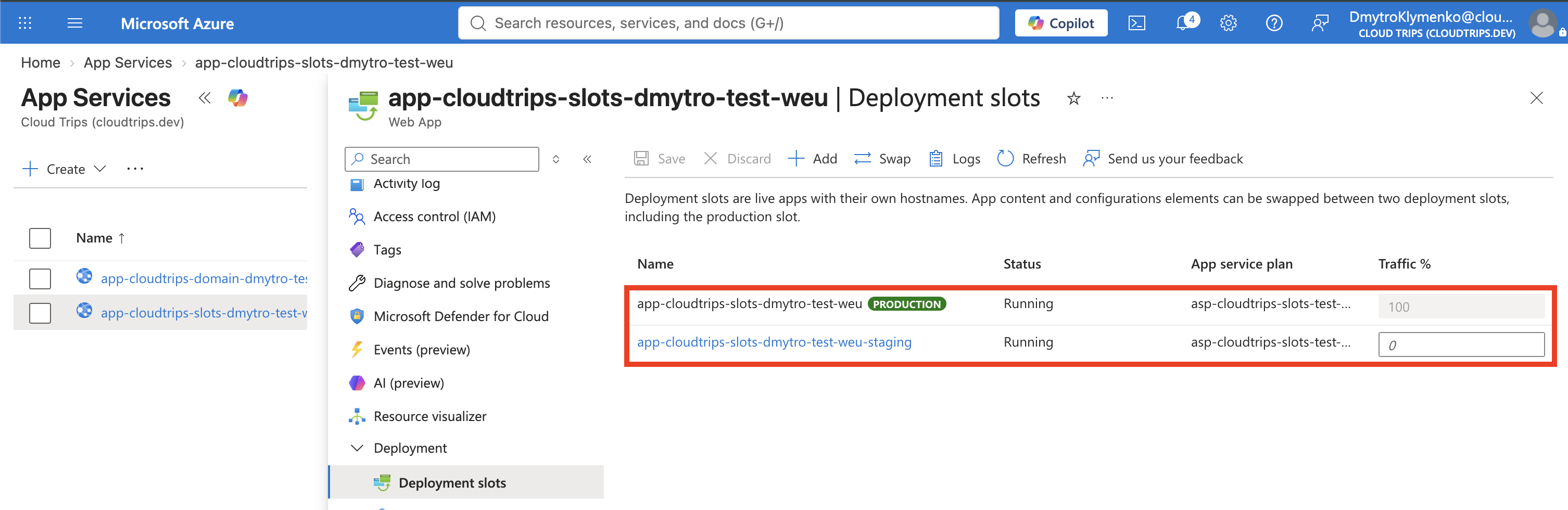Screen dimensions: 1568x510
Task: Click the PRODUCTION badge
Action: pos(907,304)
